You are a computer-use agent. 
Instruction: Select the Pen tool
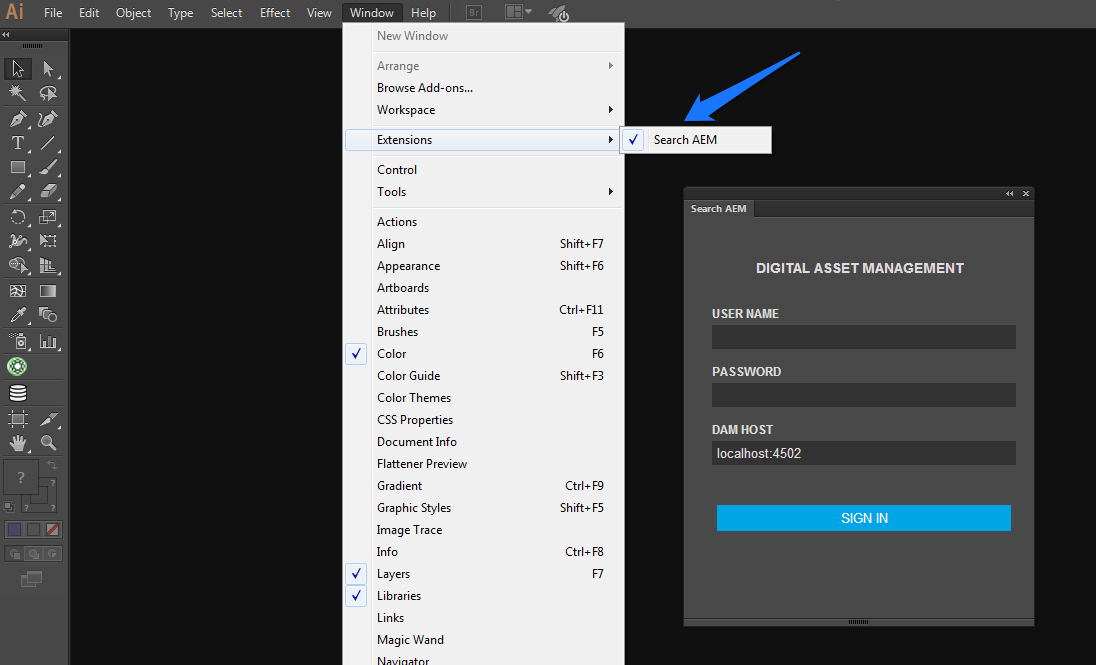[17, 119]
